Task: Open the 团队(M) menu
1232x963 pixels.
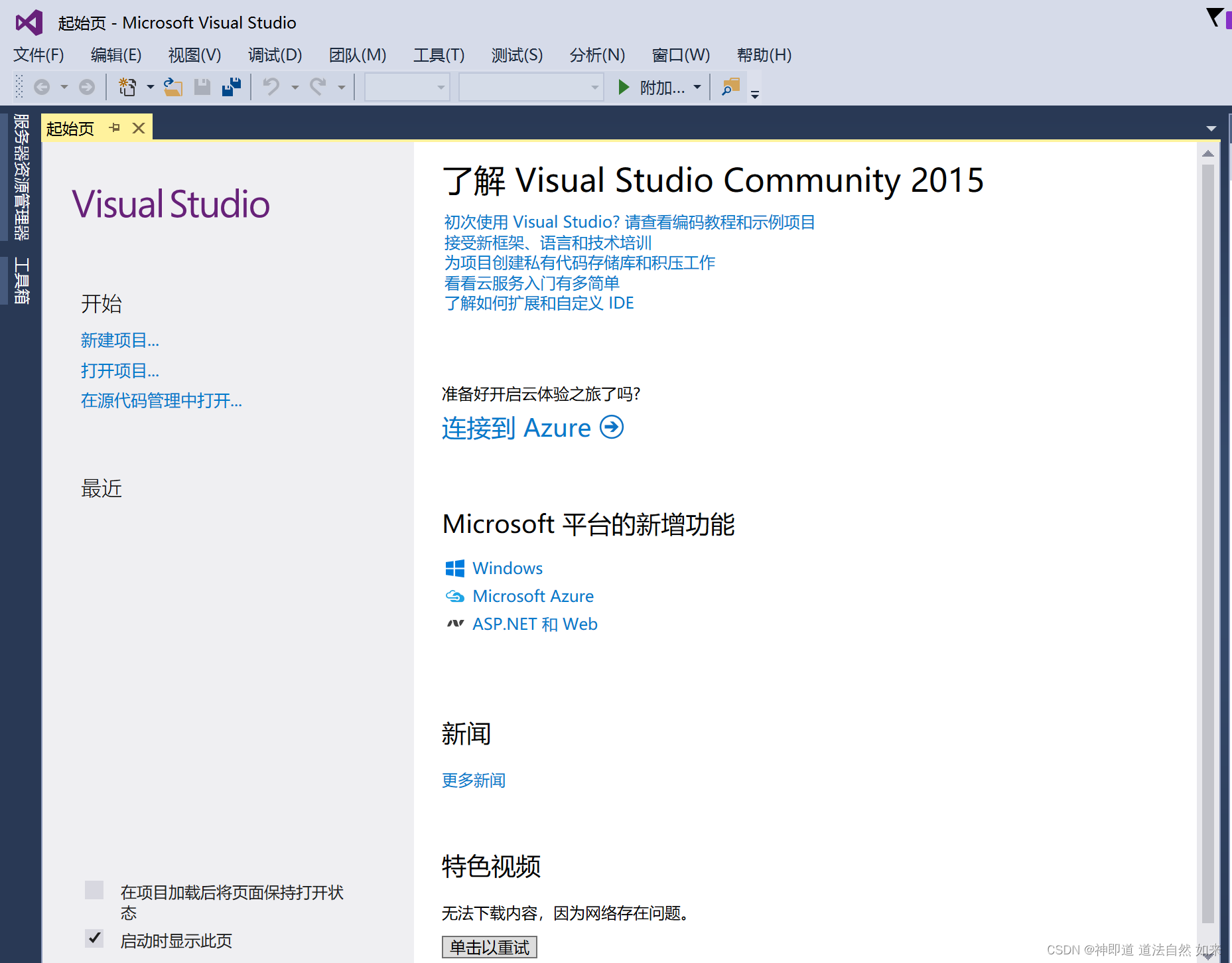Action: pyautogui.click(x=358, y=55)
